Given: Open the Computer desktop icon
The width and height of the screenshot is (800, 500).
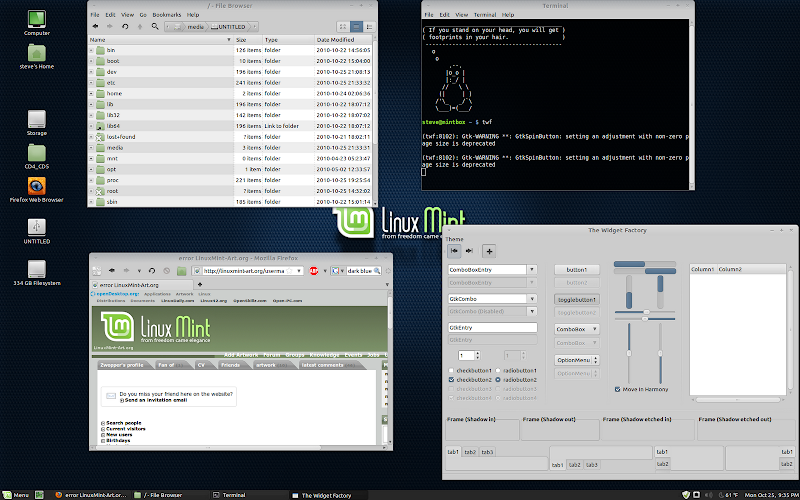Looking at the screenshot, I should coord(37,19).
